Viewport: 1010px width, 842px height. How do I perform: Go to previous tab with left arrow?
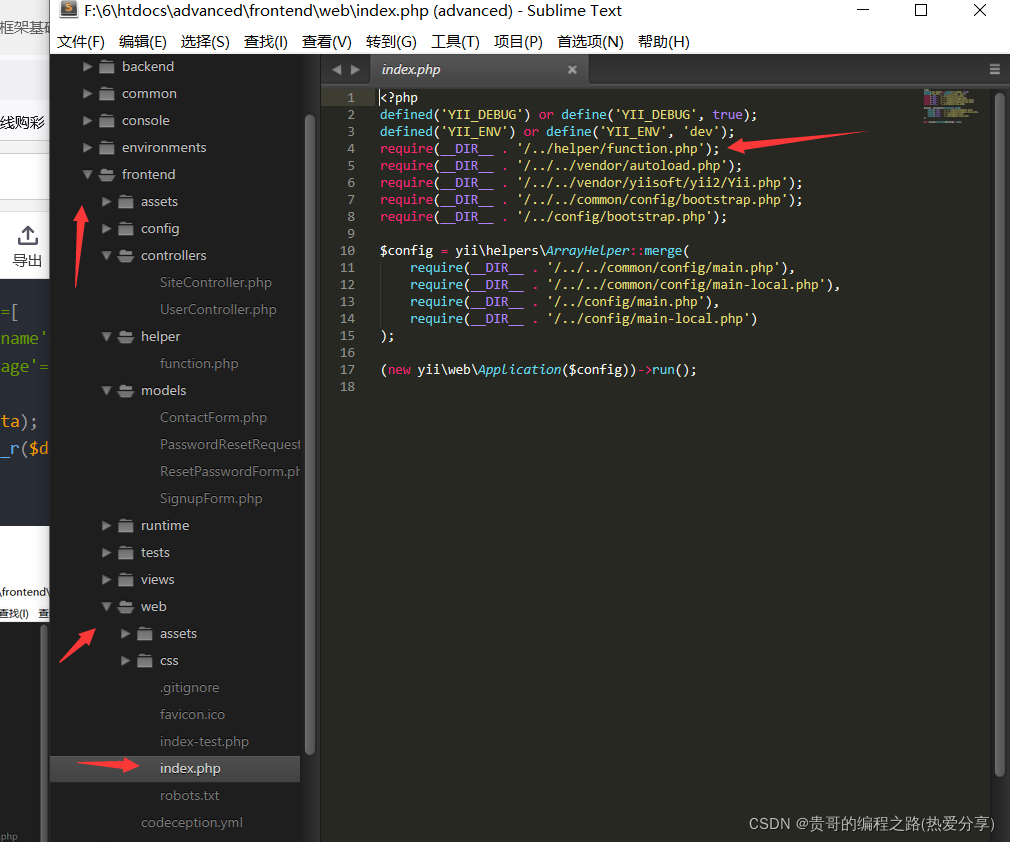click(x=336, y=70)
